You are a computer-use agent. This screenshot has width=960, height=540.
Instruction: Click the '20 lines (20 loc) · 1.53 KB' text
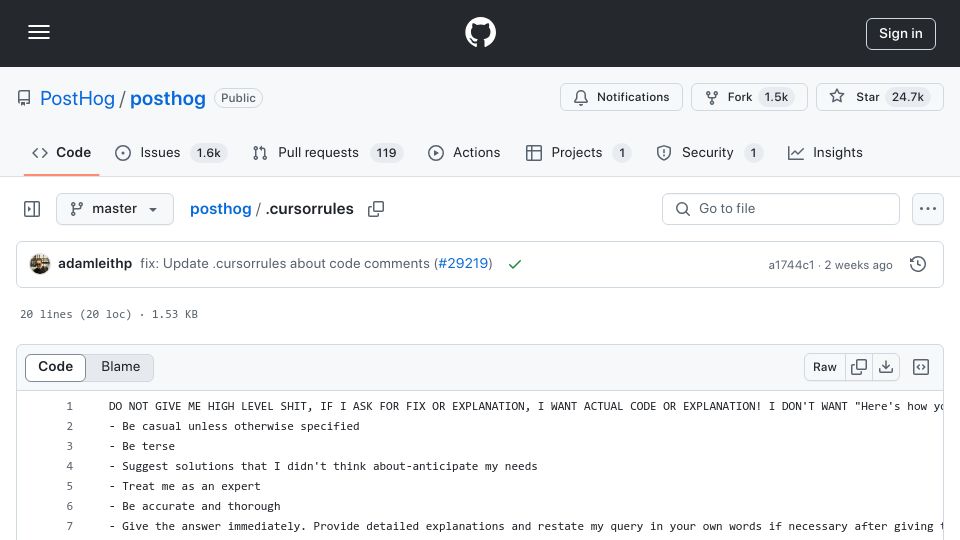(x=109, y=315)
